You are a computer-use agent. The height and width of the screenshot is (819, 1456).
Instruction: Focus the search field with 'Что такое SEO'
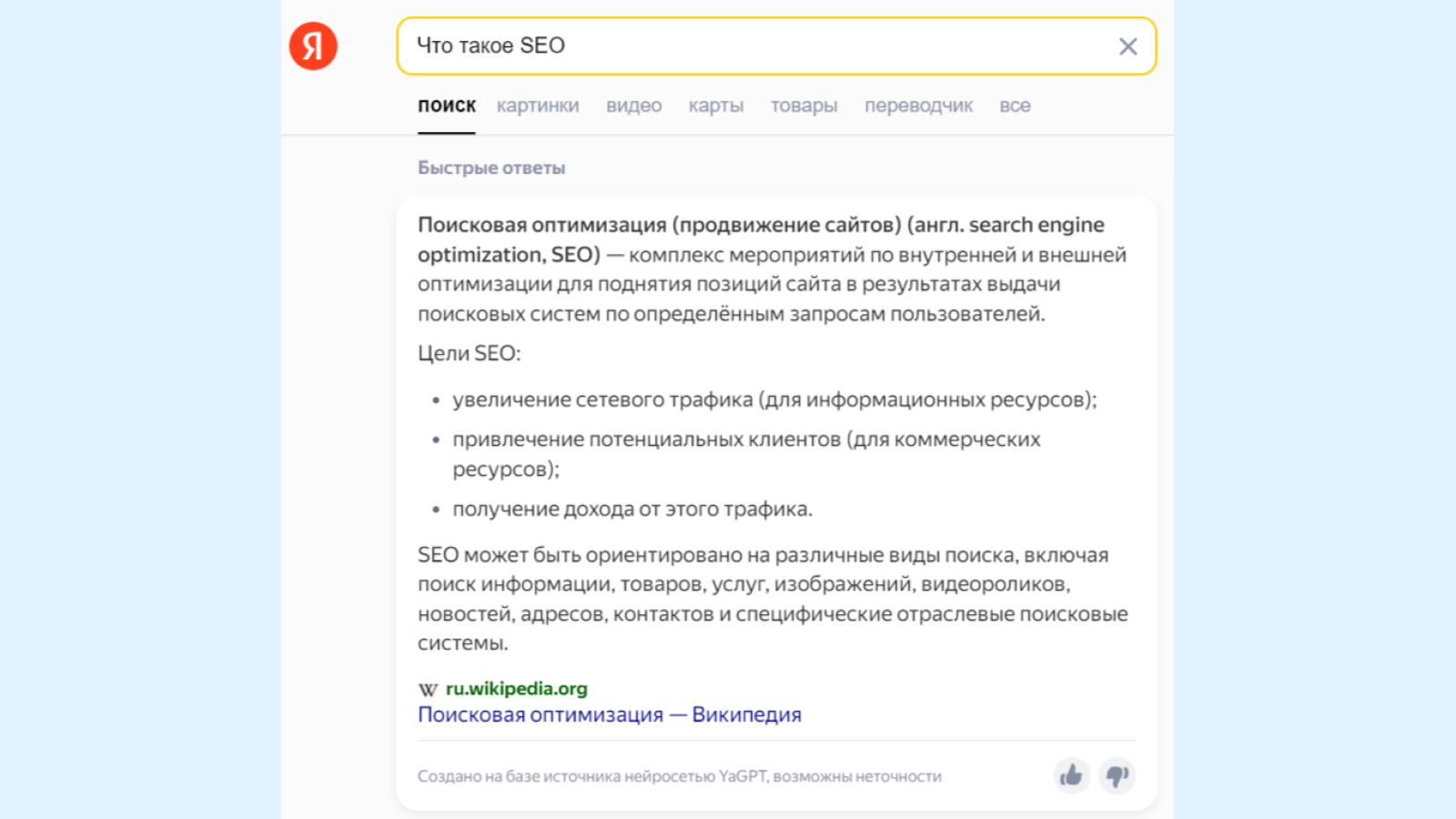tap(776, 45)
